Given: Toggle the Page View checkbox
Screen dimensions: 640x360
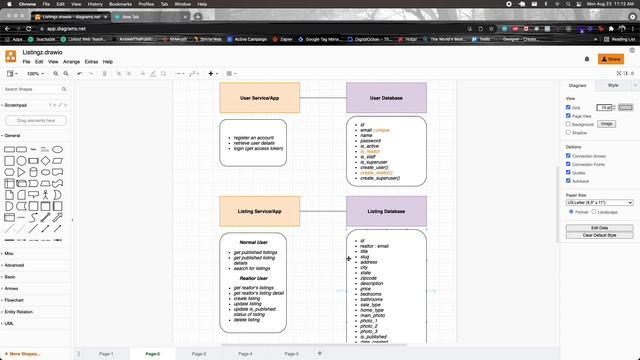Looking at the screenshot, I should pos(568,116).
